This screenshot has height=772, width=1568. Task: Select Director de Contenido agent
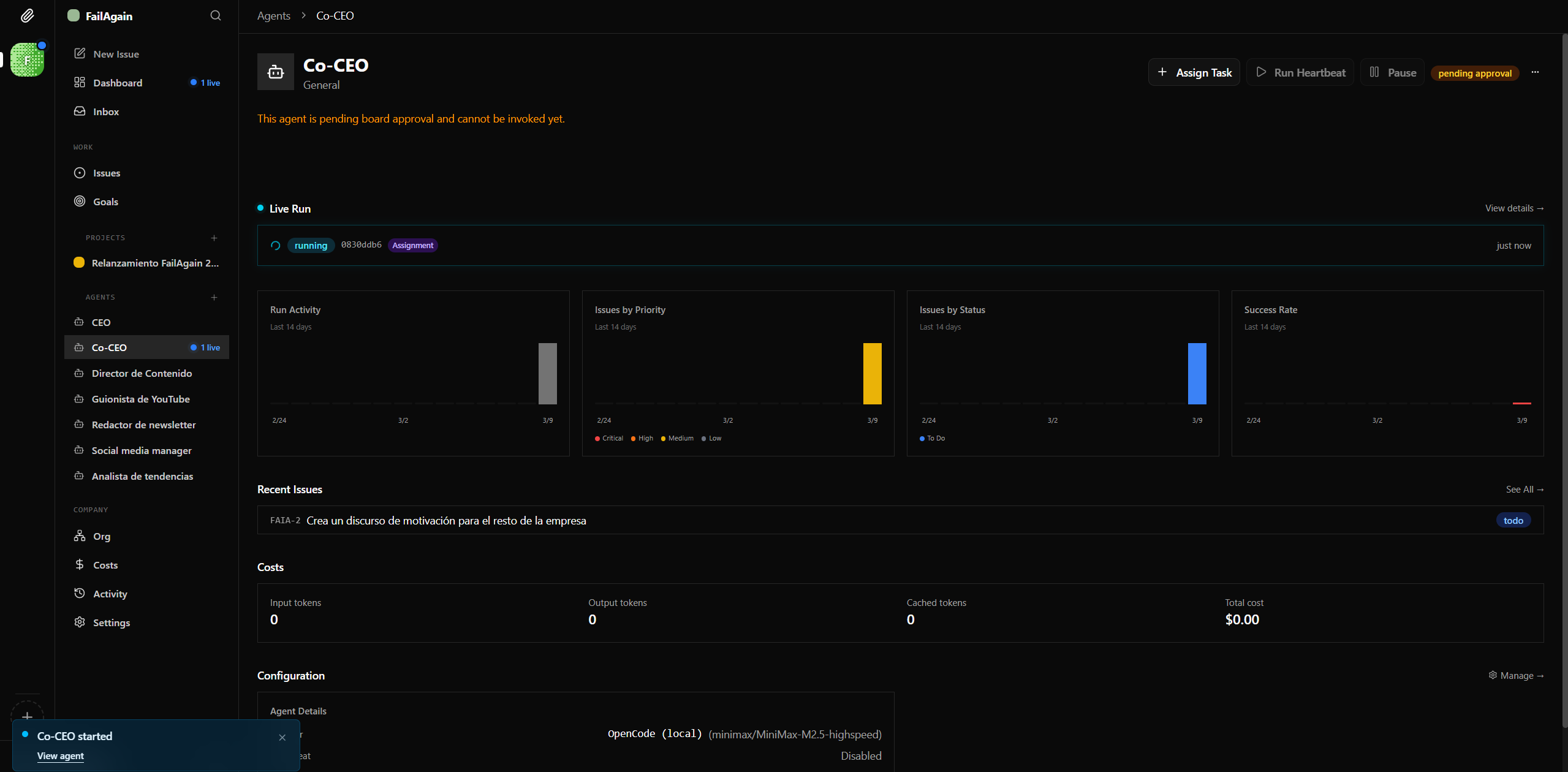click(x=142, y=373)
